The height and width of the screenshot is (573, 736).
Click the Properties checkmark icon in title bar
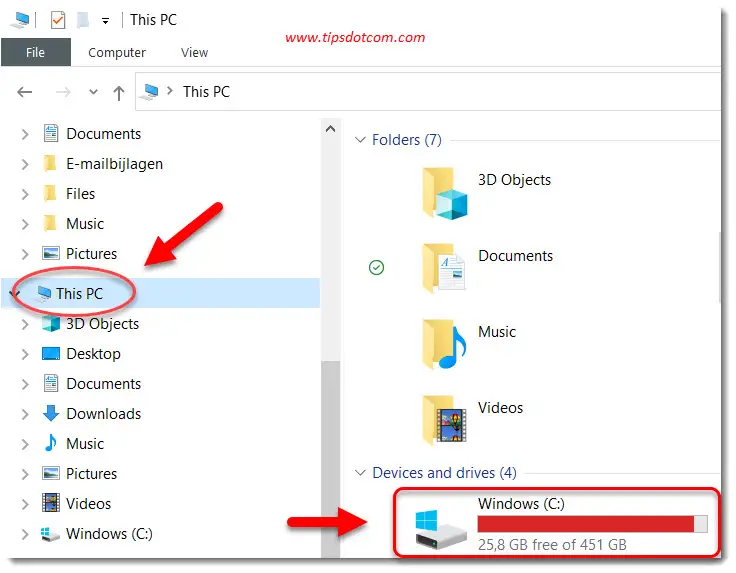(x=58, y=20)
